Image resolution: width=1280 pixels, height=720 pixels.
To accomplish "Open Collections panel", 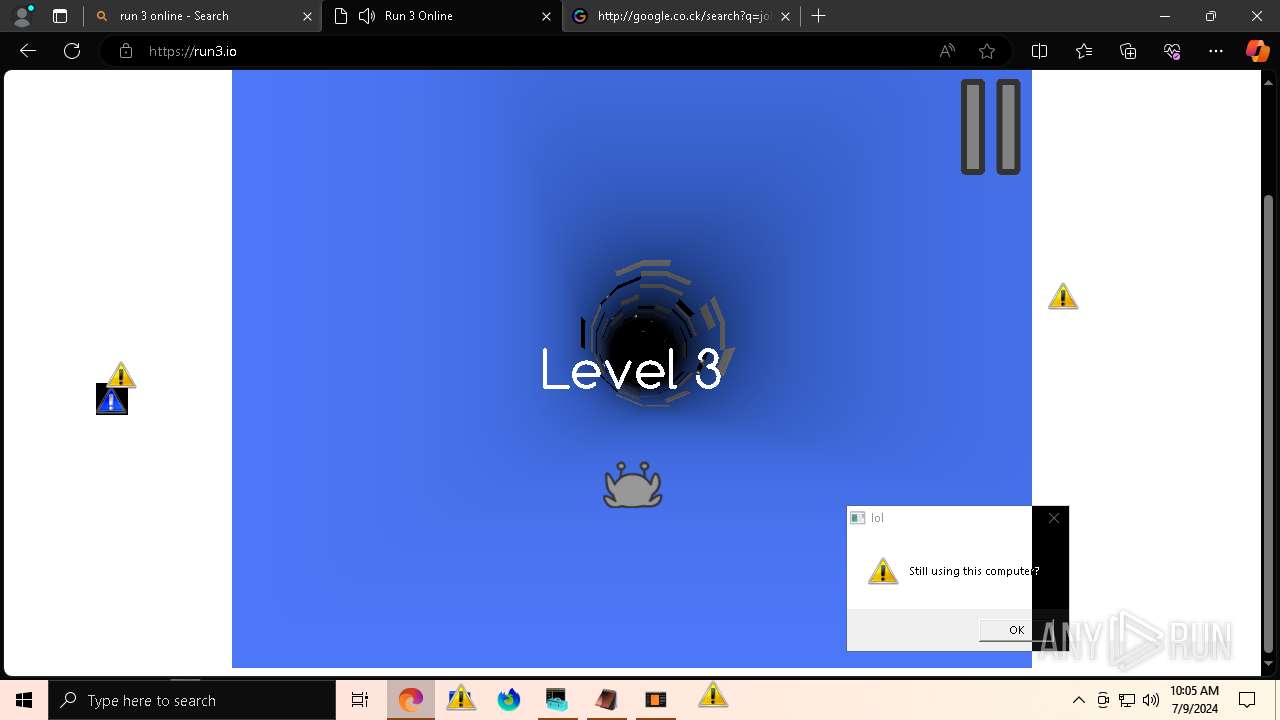I will click(1128, 51).
